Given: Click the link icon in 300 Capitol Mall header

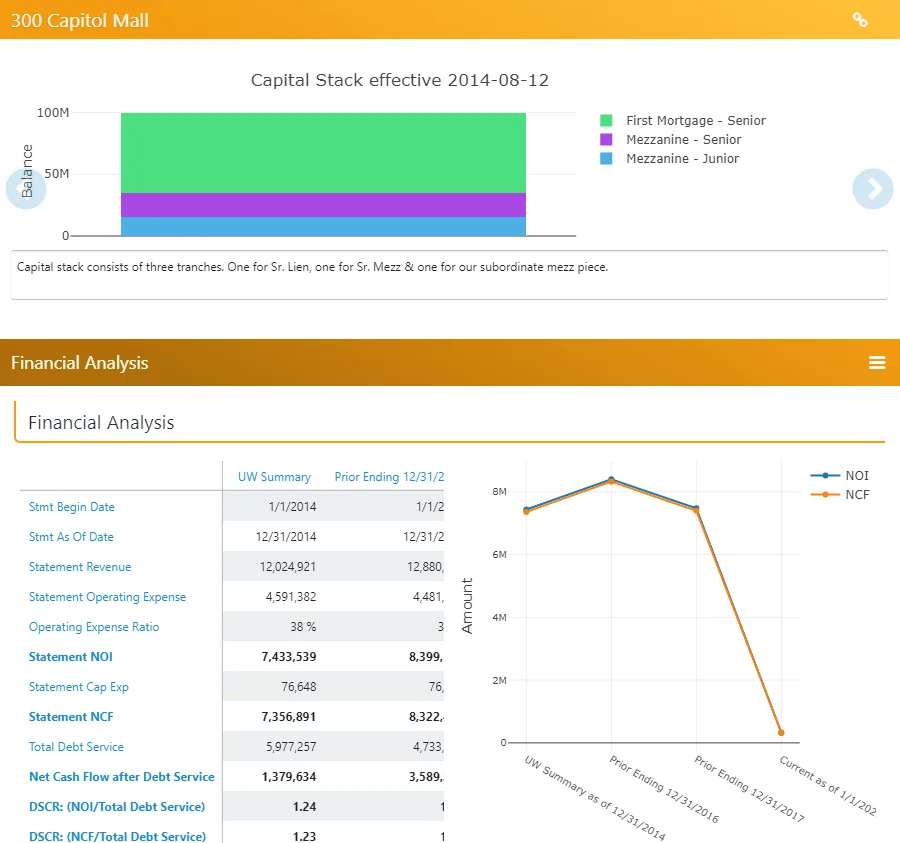Looking at the screenshot, I should [860, 20].
